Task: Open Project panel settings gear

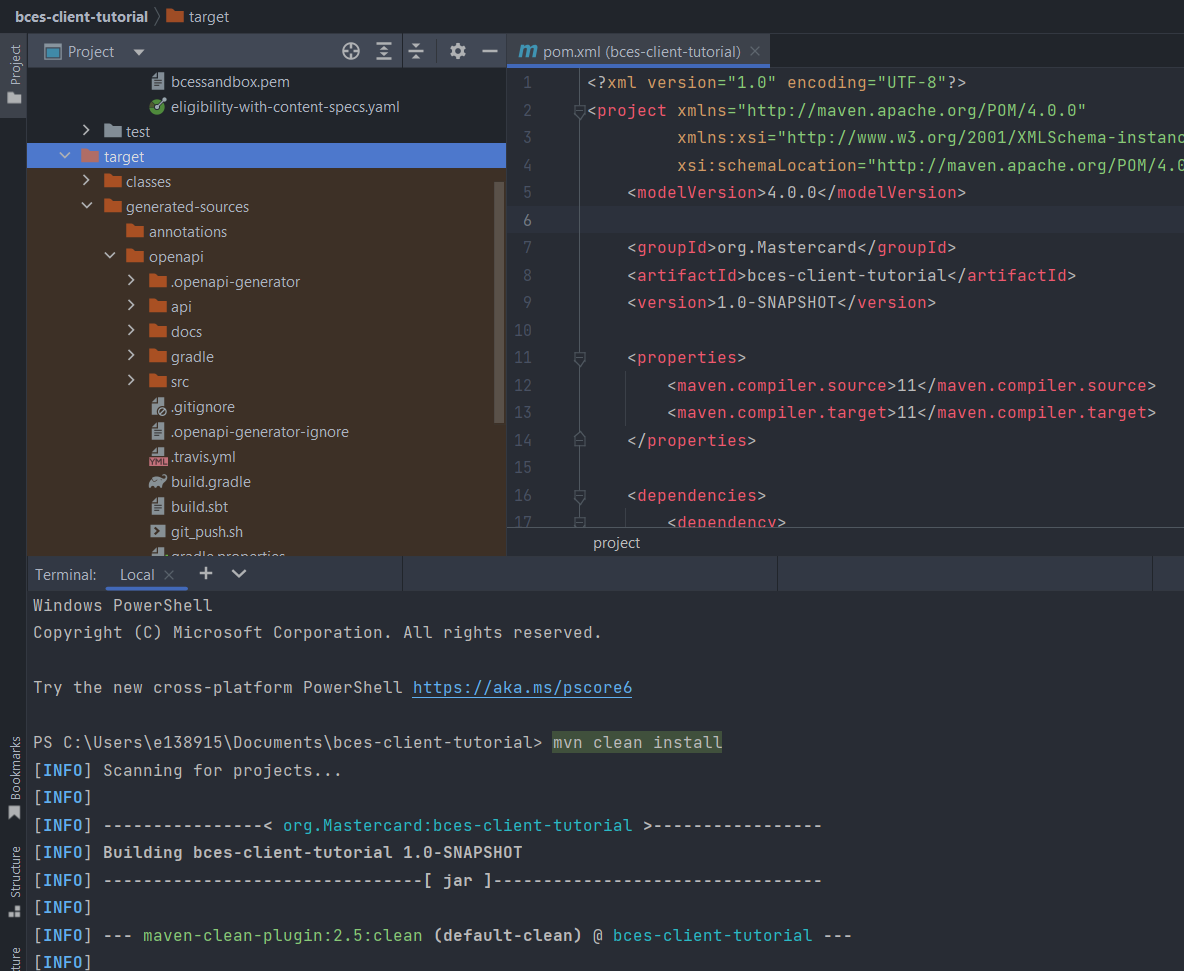Action: point(458,51)
